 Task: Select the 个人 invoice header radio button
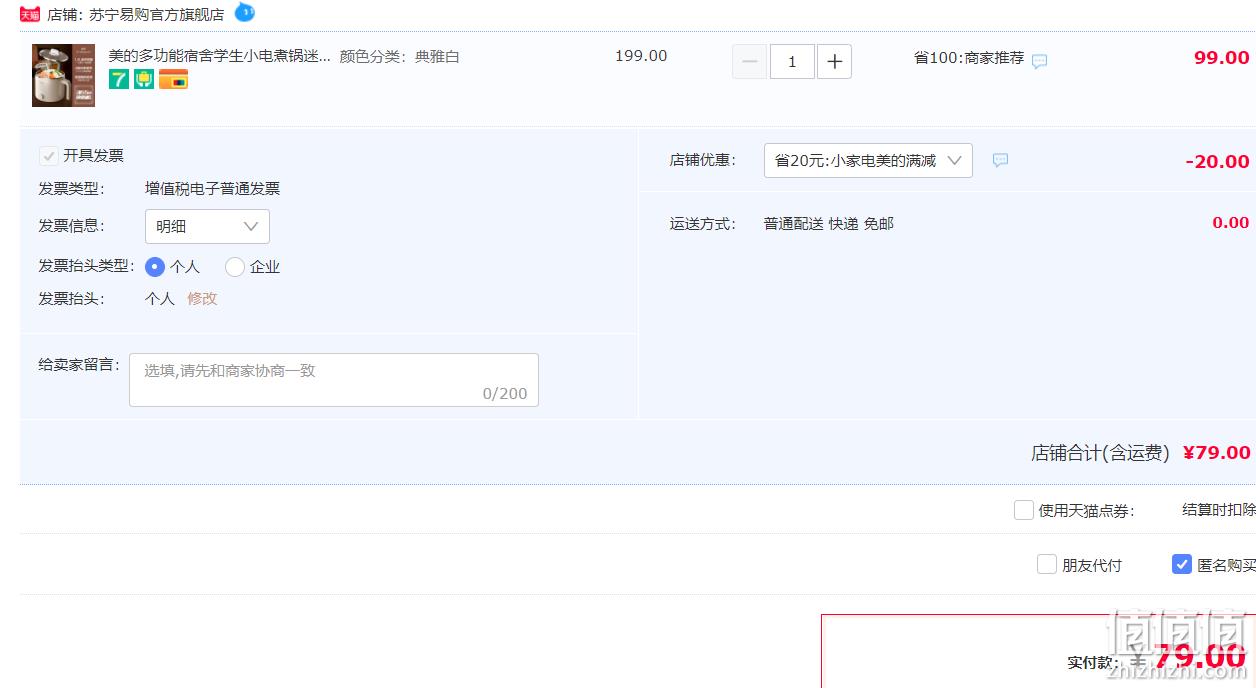point(155,267)
